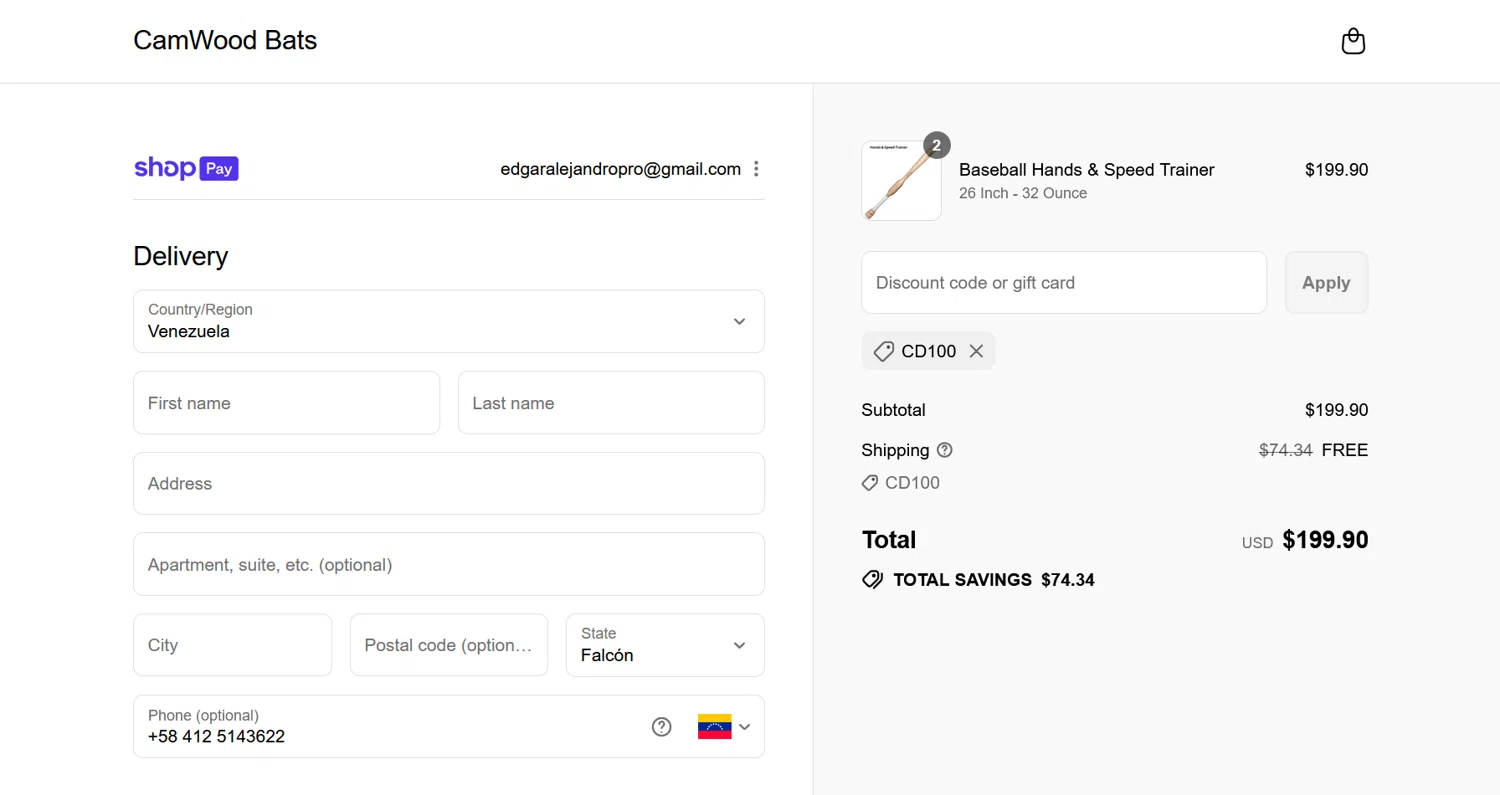Focus the Last name field
Viewport: 1500px width, 795px height.
click(611, 403)
